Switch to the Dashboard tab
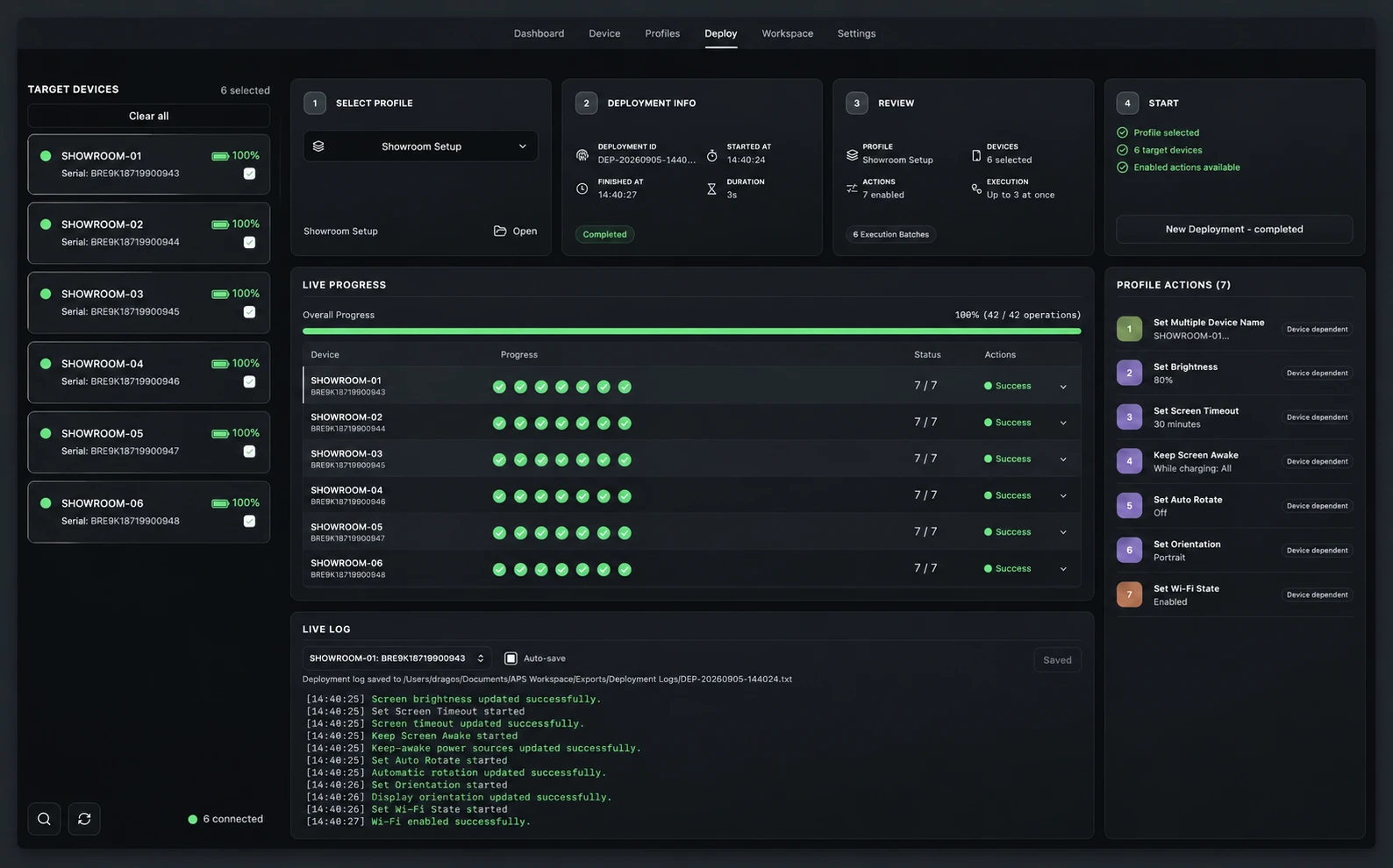The image size is (1393, 868). [539, 33]
